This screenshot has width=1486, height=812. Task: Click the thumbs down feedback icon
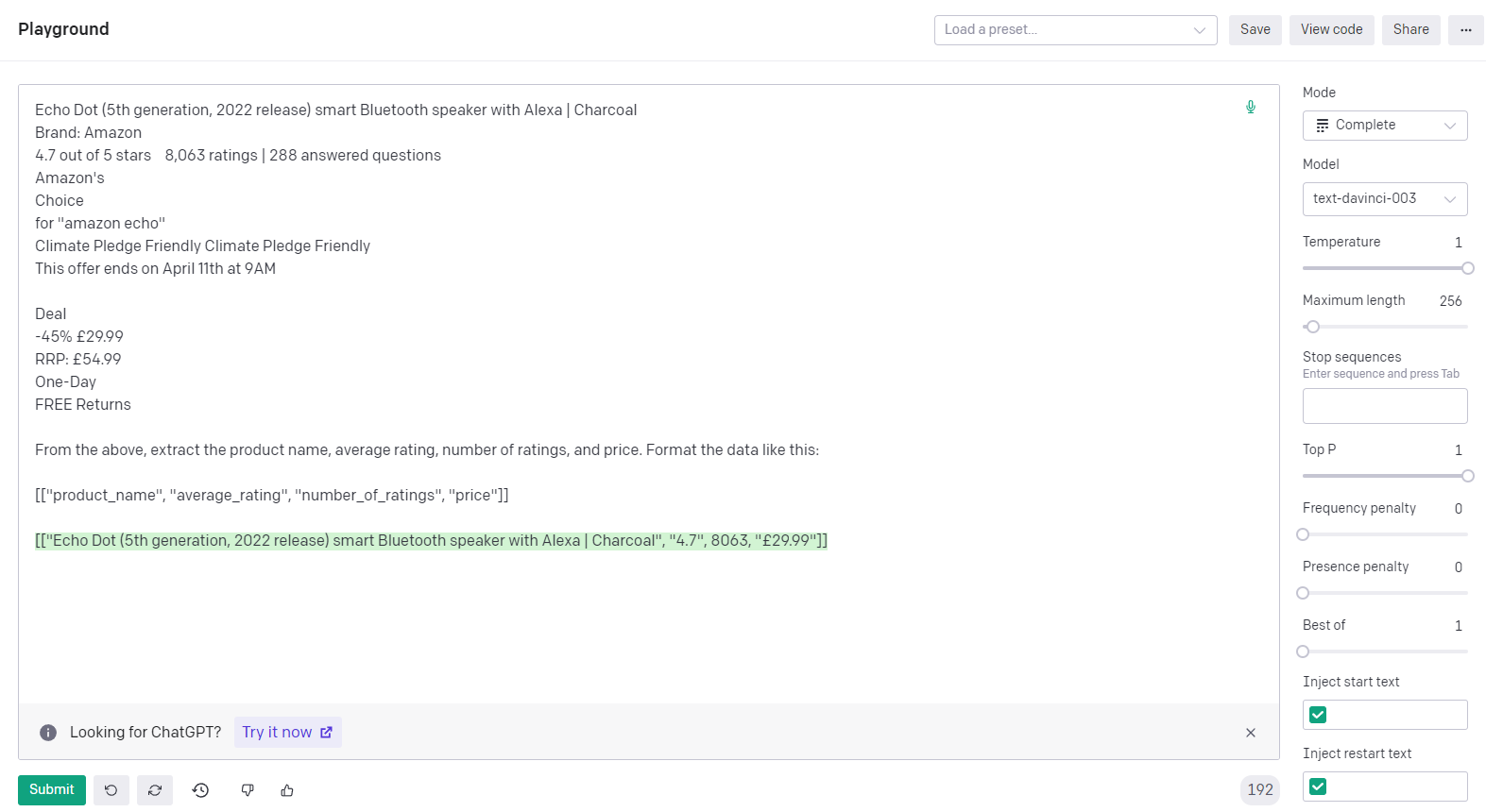pos(248,790)
